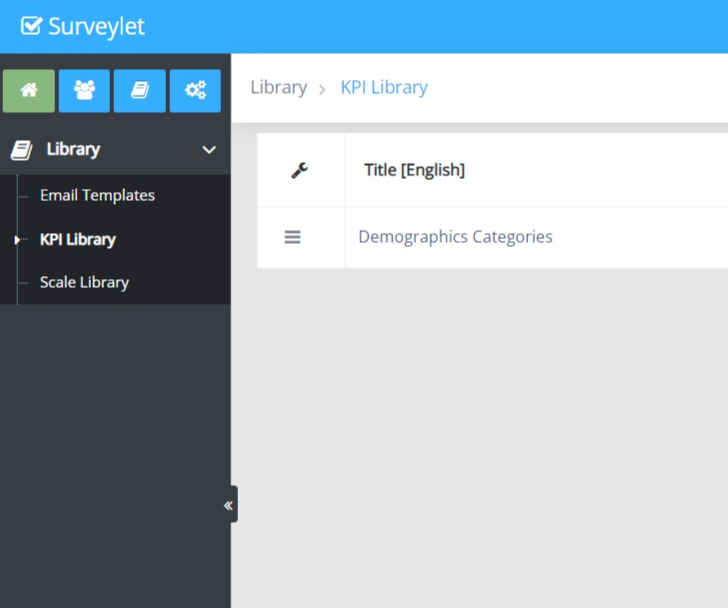Click the Surveylet brand name text
The width and height of the screenshot is (728, 608).
(96, 26)
